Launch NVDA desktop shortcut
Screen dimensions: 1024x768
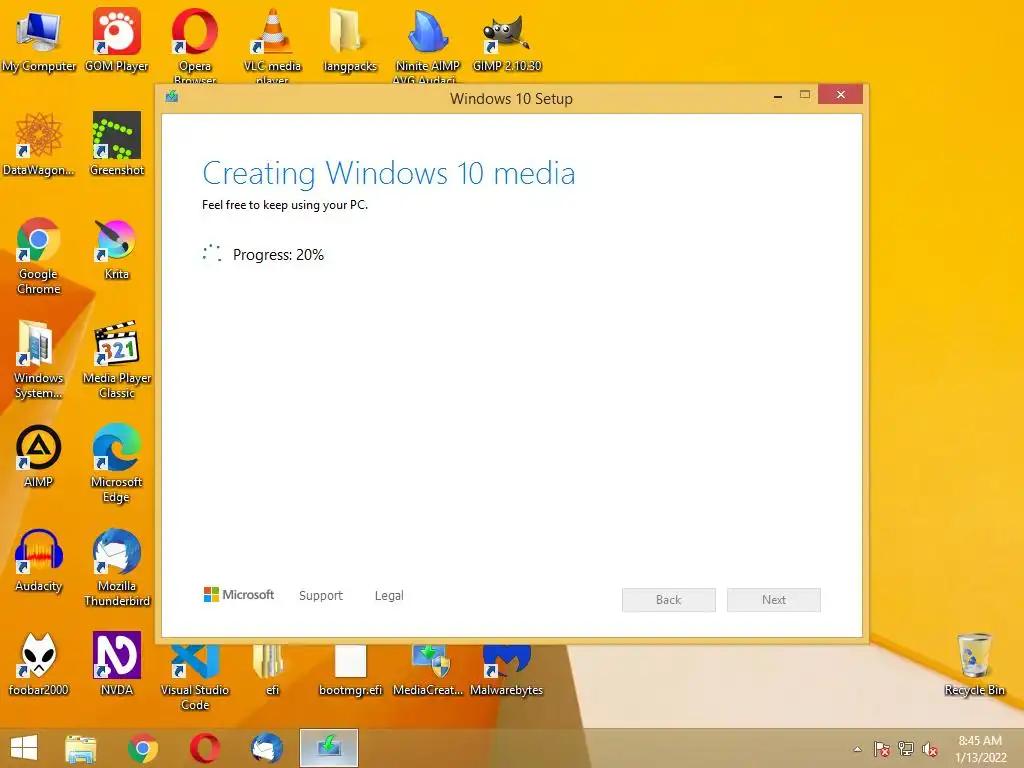pos(116,664)
